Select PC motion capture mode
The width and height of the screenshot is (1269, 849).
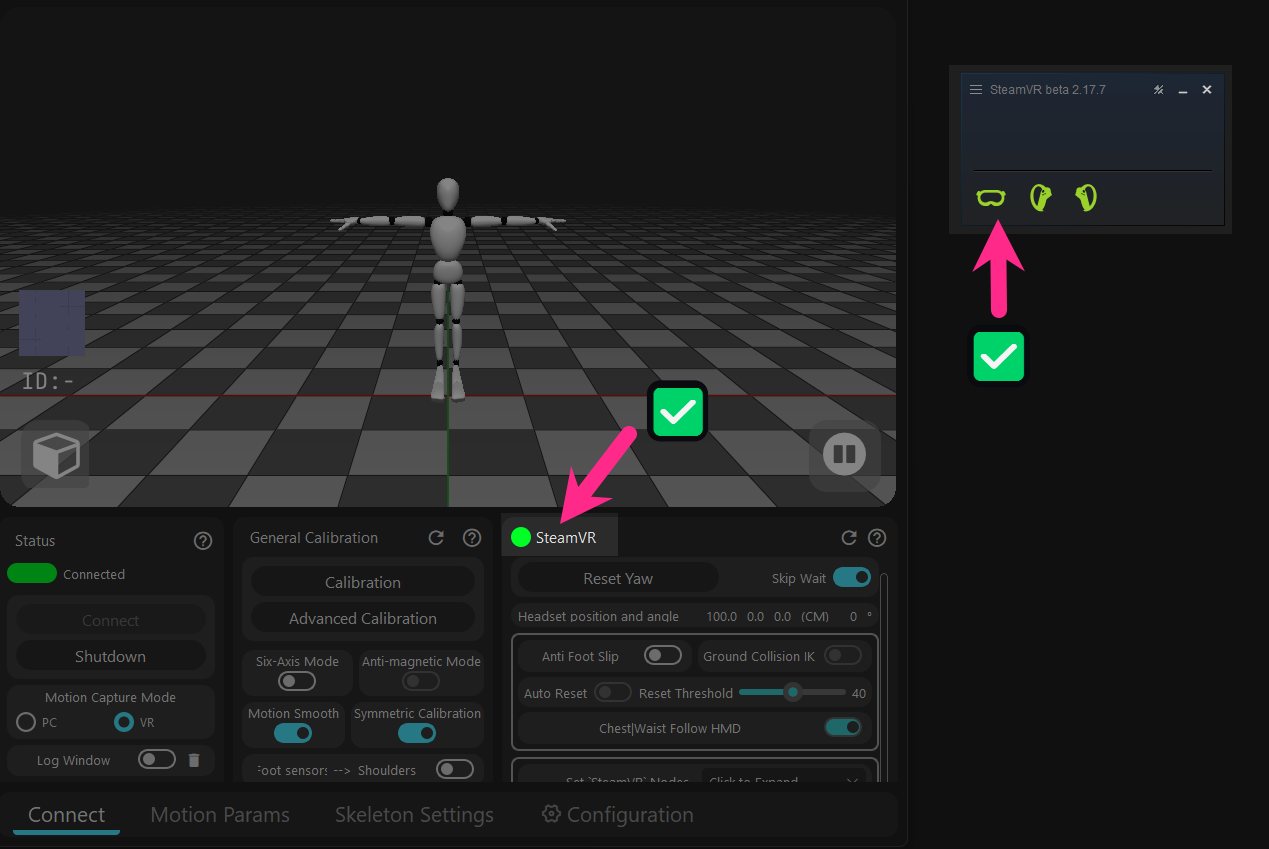click(x=26, y=721)
